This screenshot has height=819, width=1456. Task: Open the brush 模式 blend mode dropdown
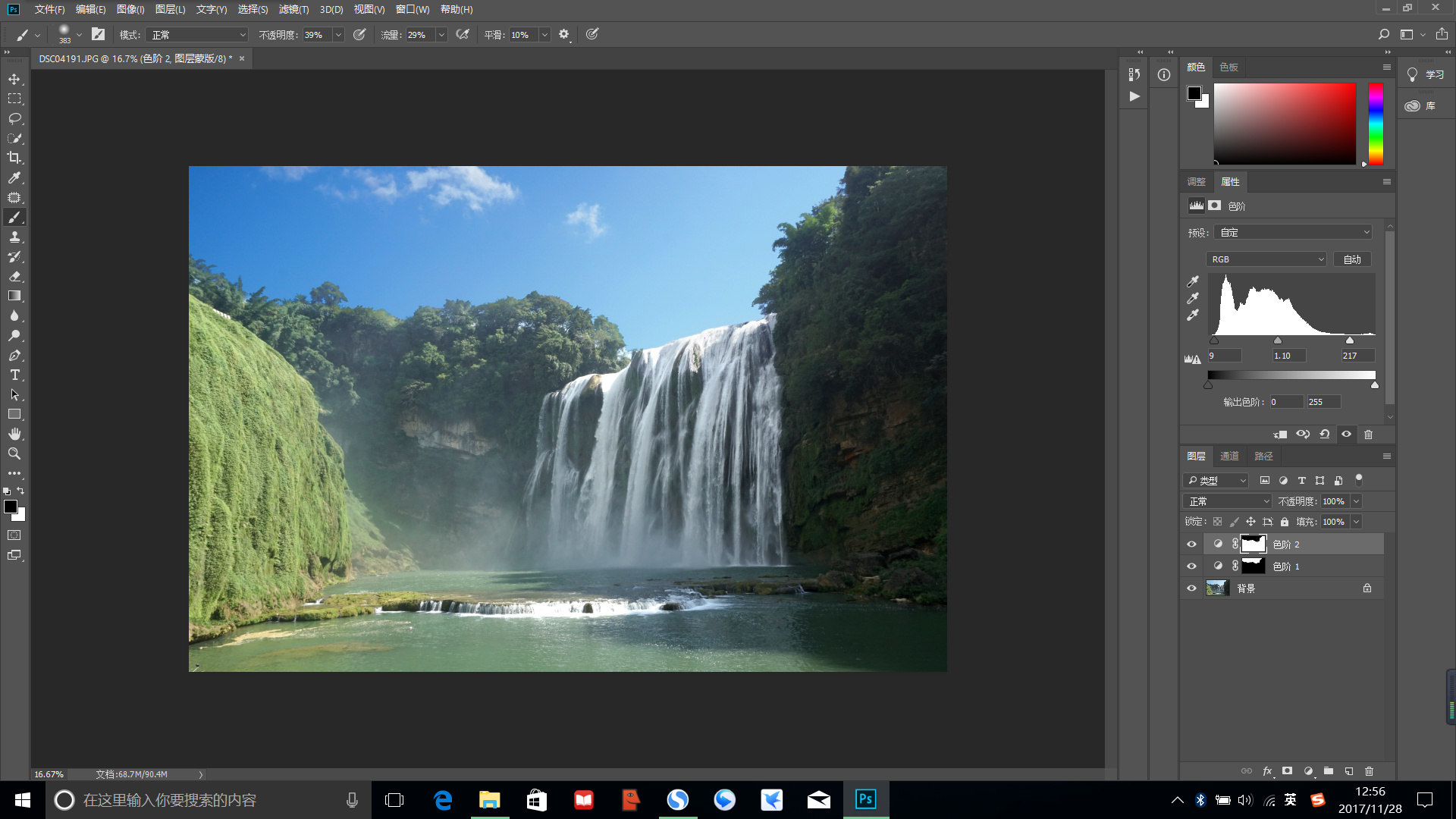[197, 35]
